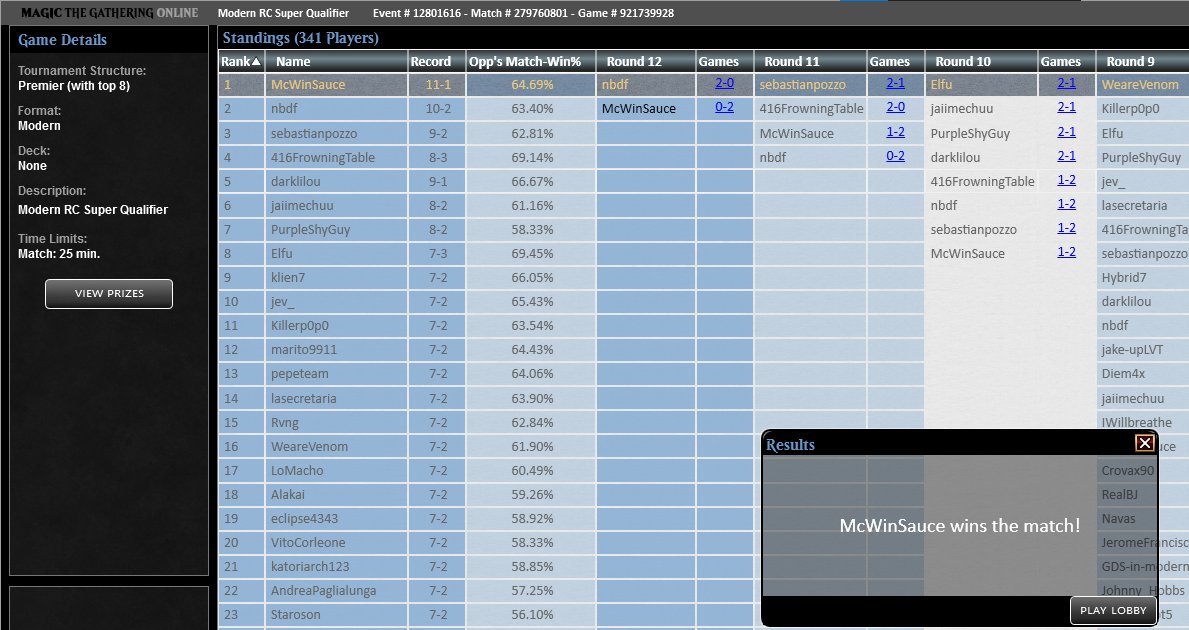Select the McWinSauce row in Name column

coord(308,85)
